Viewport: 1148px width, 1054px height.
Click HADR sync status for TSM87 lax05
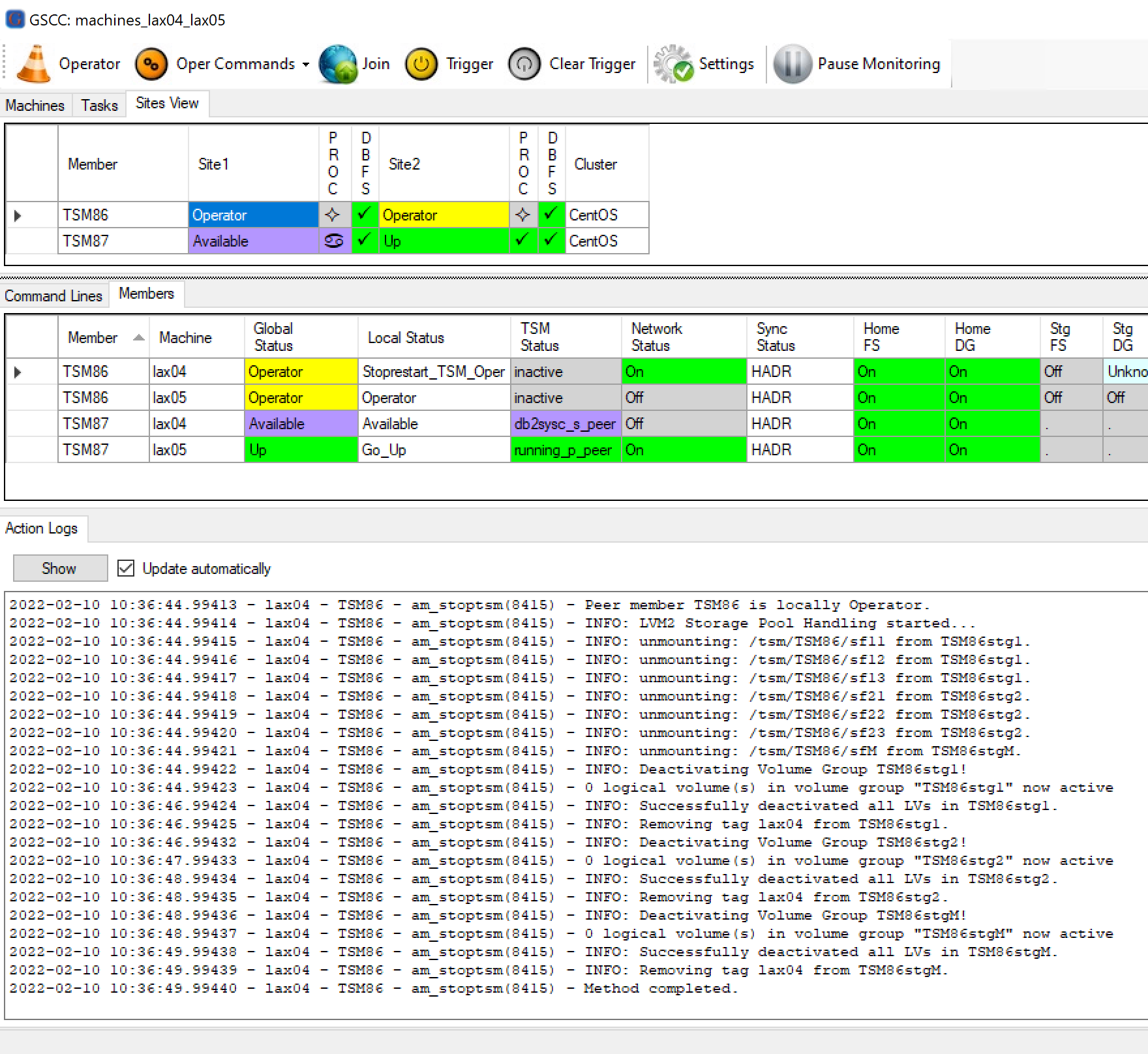tap(800, 449)
